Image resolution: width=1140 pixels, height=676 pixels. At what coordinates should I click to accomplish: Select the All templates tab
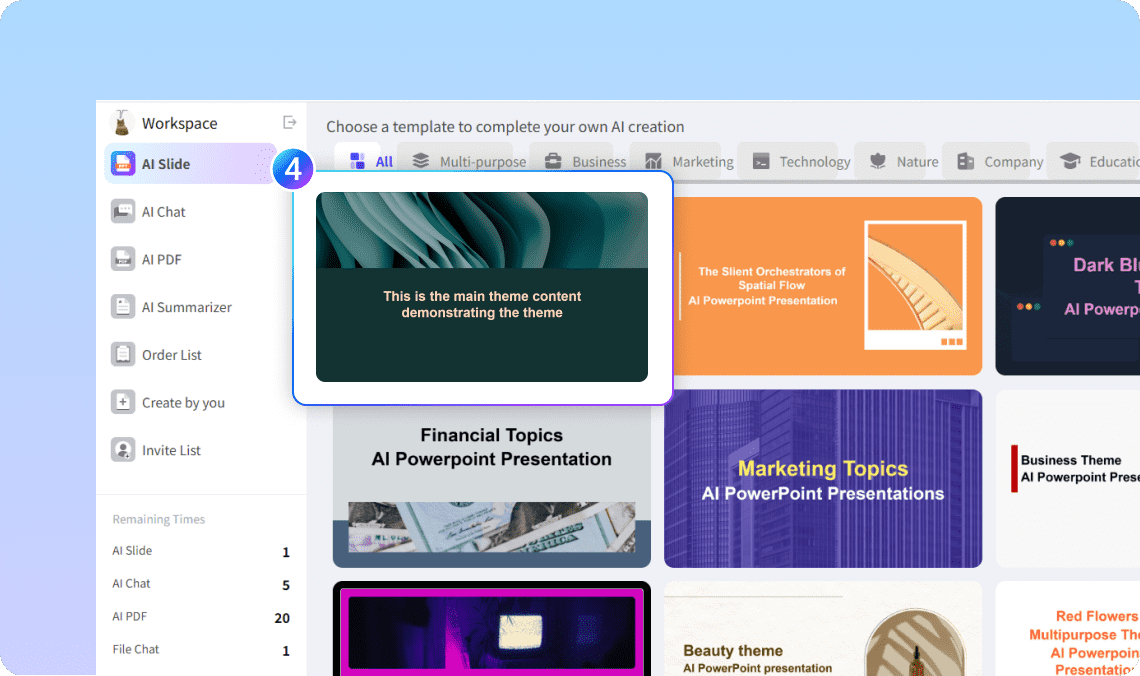370,161
